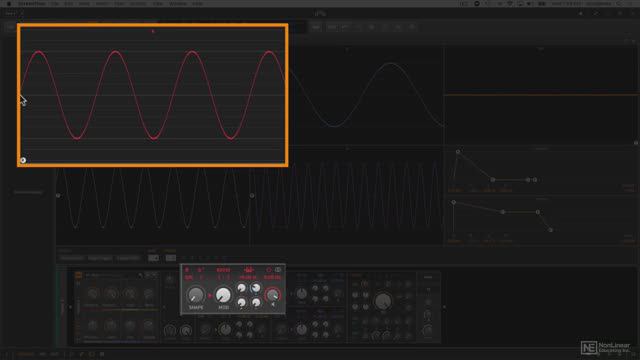Click the speaker icon below the red-ringed knob

[x=273, y=304]
